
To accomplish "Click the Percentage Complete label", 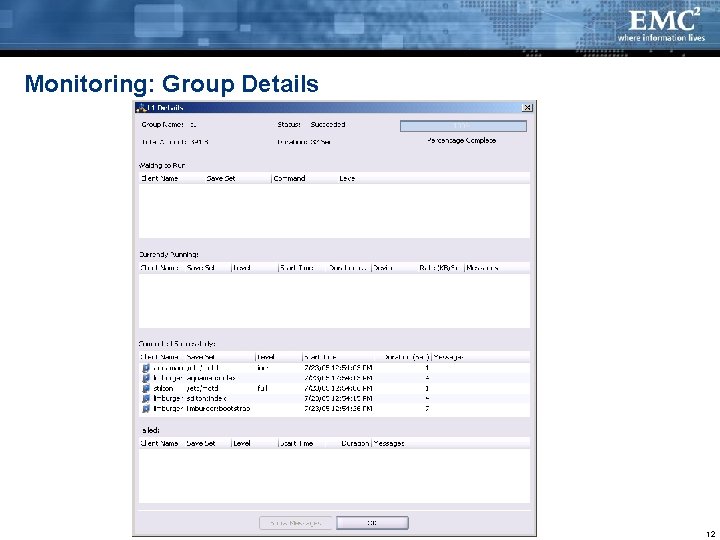I will pyautogui.click(x=461, y=141).
